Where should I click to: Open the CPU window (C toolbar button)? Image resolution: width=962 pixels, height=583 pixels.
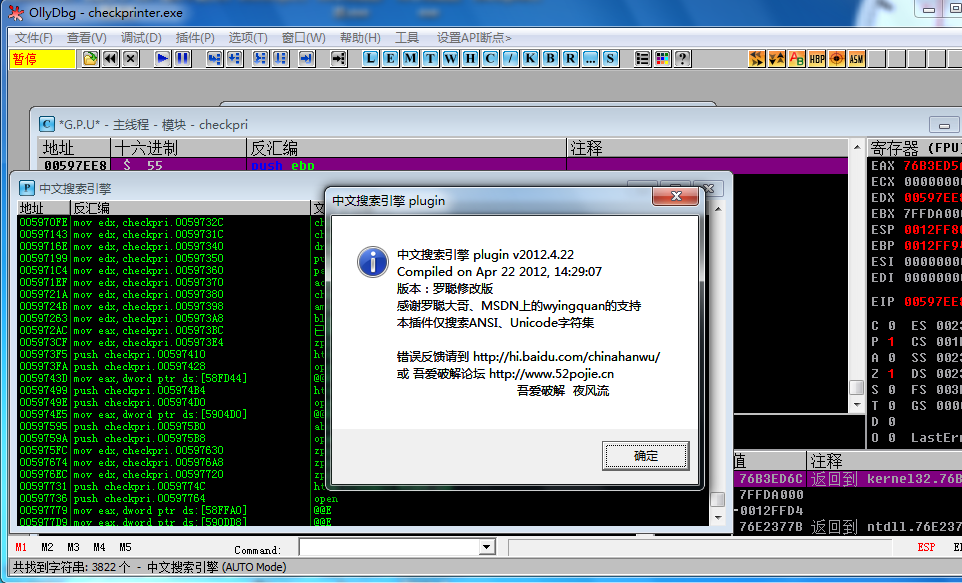click(x=490, y=58)
